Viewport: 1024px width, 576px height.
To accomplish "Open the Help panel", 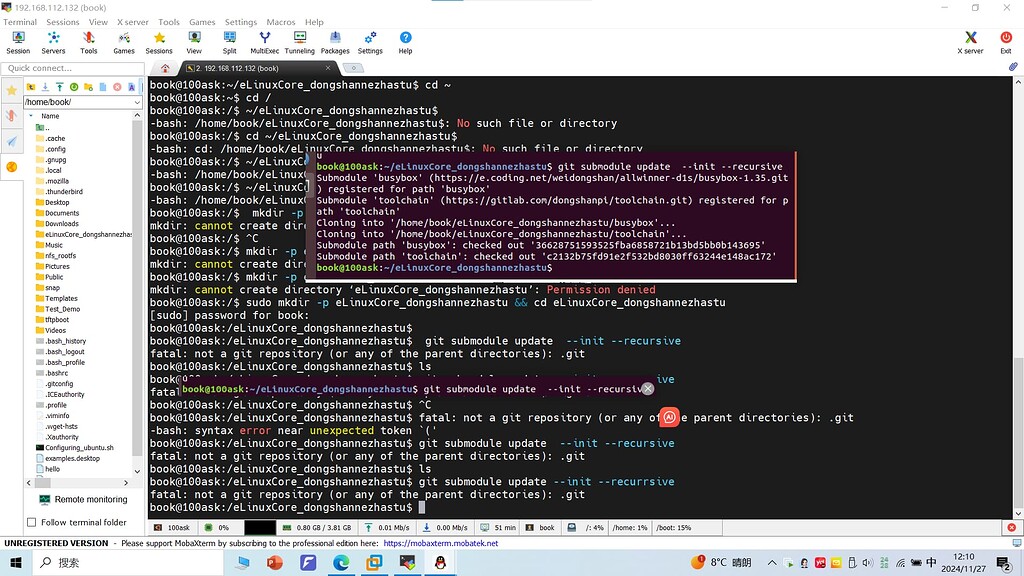I will pos(406,40).
